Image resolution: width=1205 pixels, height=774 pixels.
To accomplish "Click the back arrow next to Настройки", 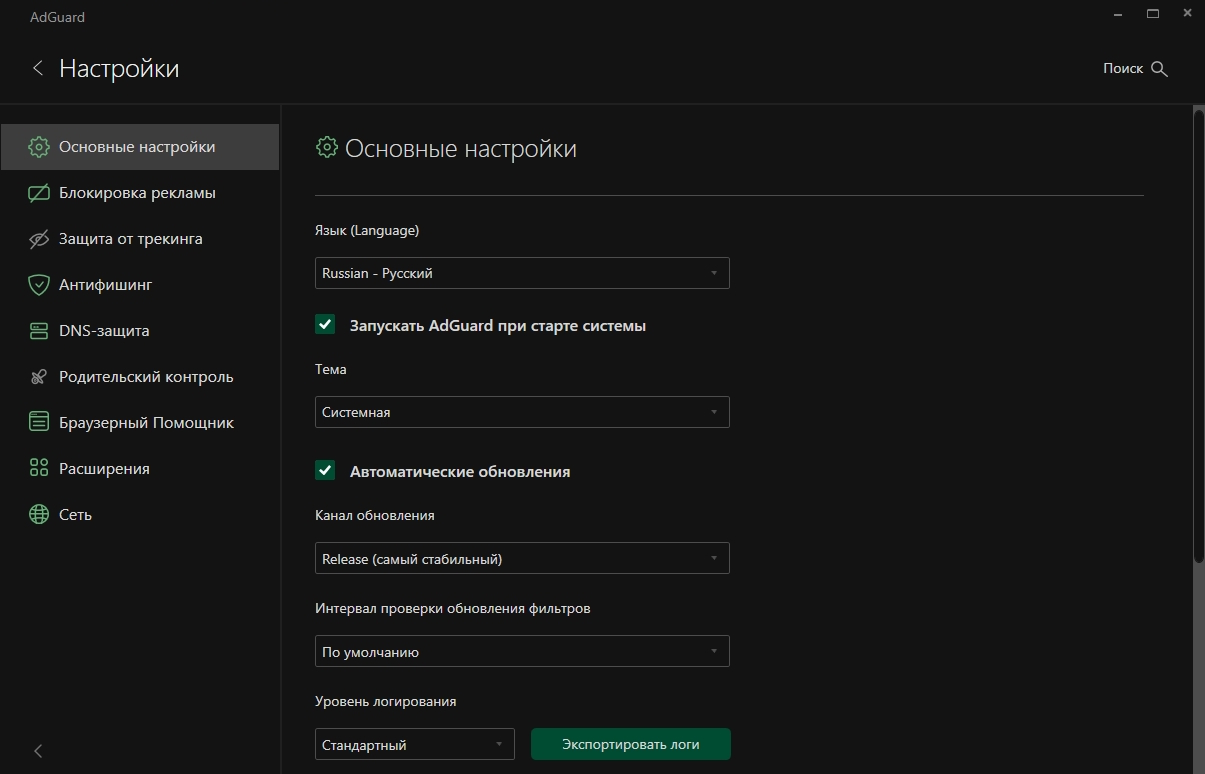I will pyautogui.click(x=38, y=68).
